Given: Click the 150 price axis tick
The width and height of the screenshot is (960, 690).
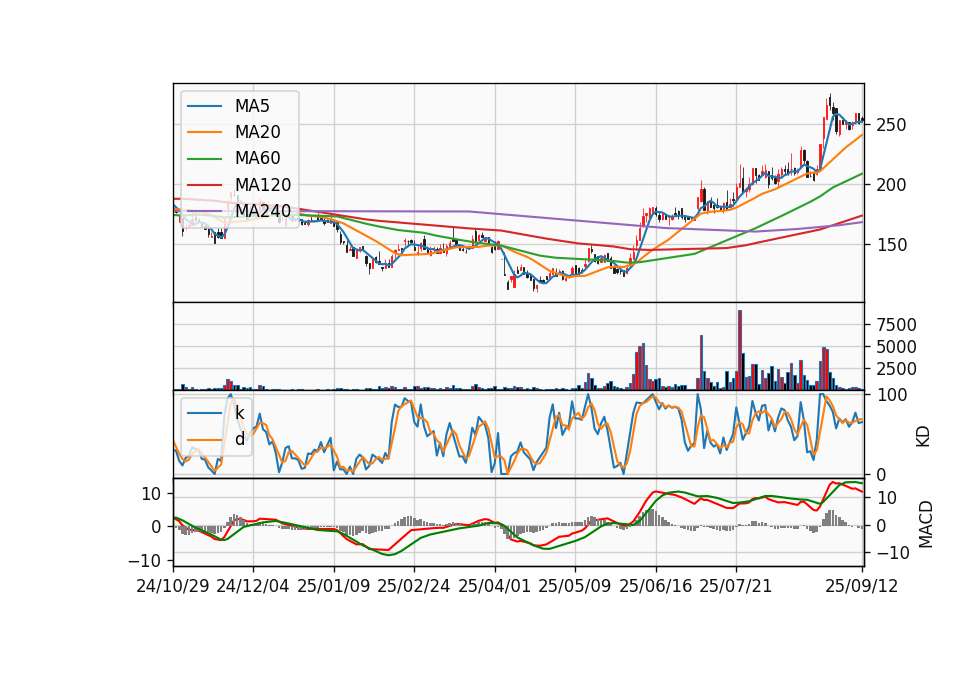Looking at the screenshot, I should click(x=891, y=245).
